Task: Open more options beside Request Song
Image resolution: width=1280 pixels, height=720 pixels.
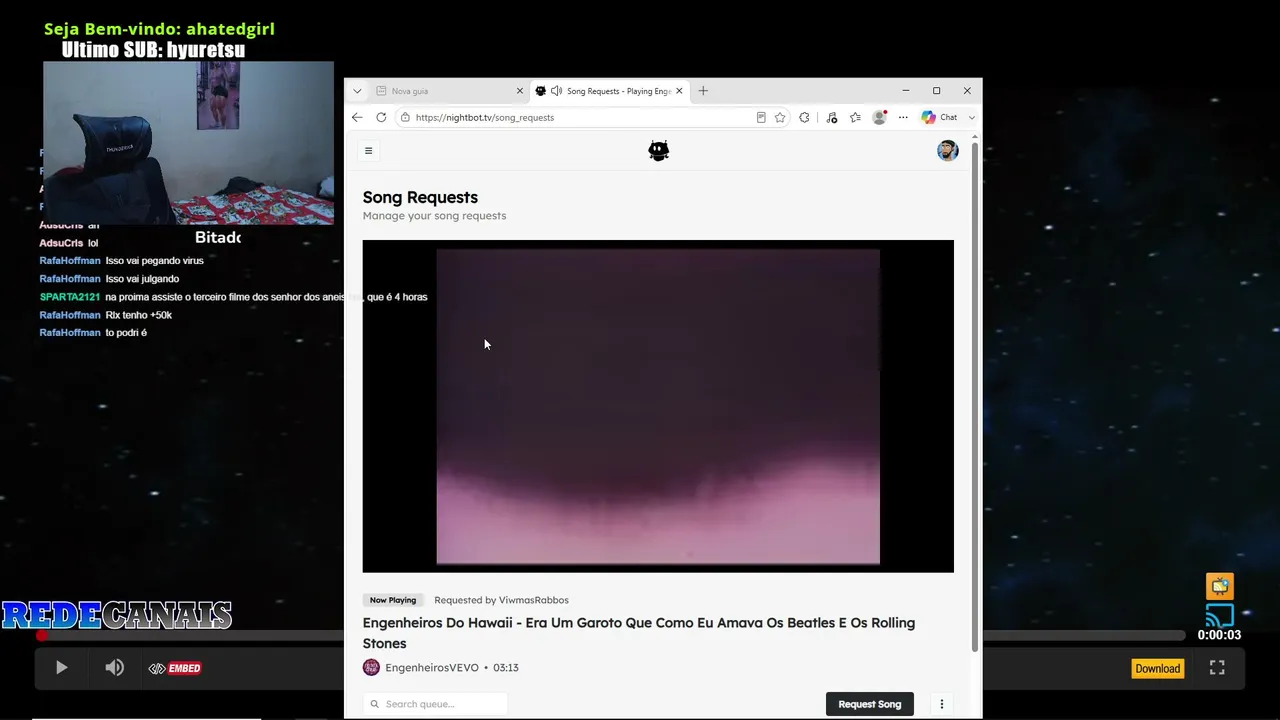Action: pos(941,704)
